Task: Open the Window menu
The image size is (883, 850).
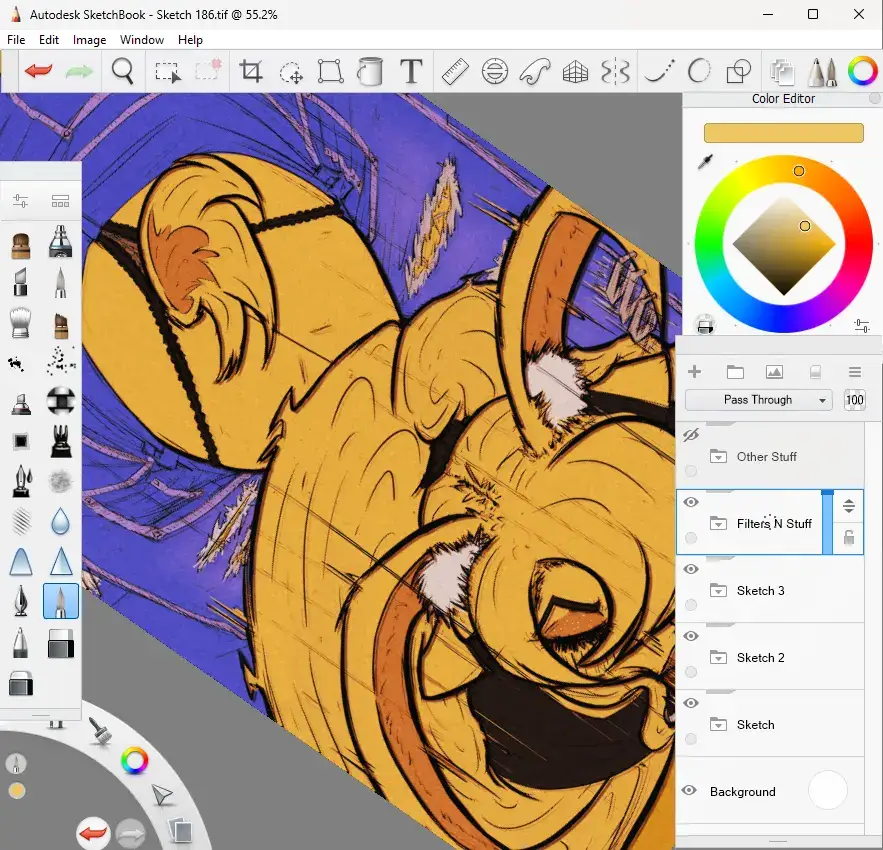Action: click(141, 40)
